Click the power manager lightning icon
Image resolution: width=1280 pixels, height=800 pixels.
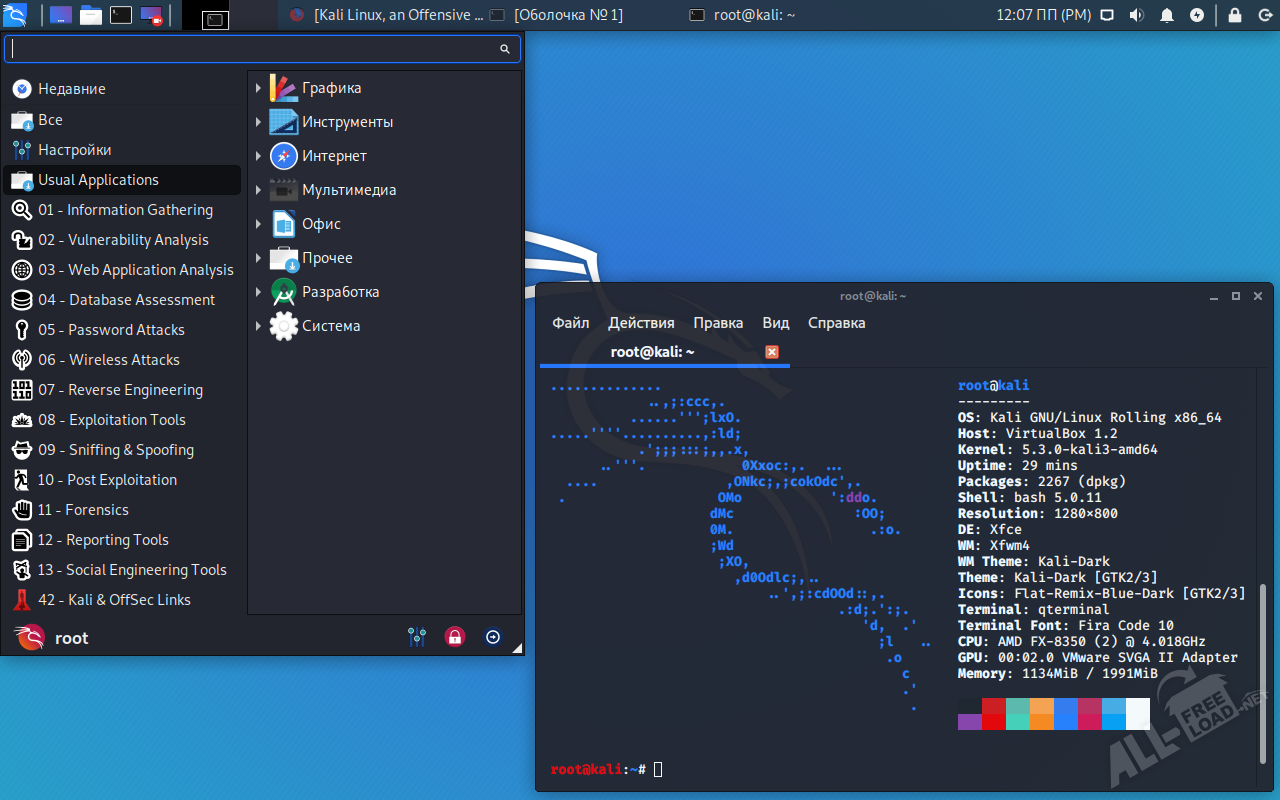[x=1197, y=15]
